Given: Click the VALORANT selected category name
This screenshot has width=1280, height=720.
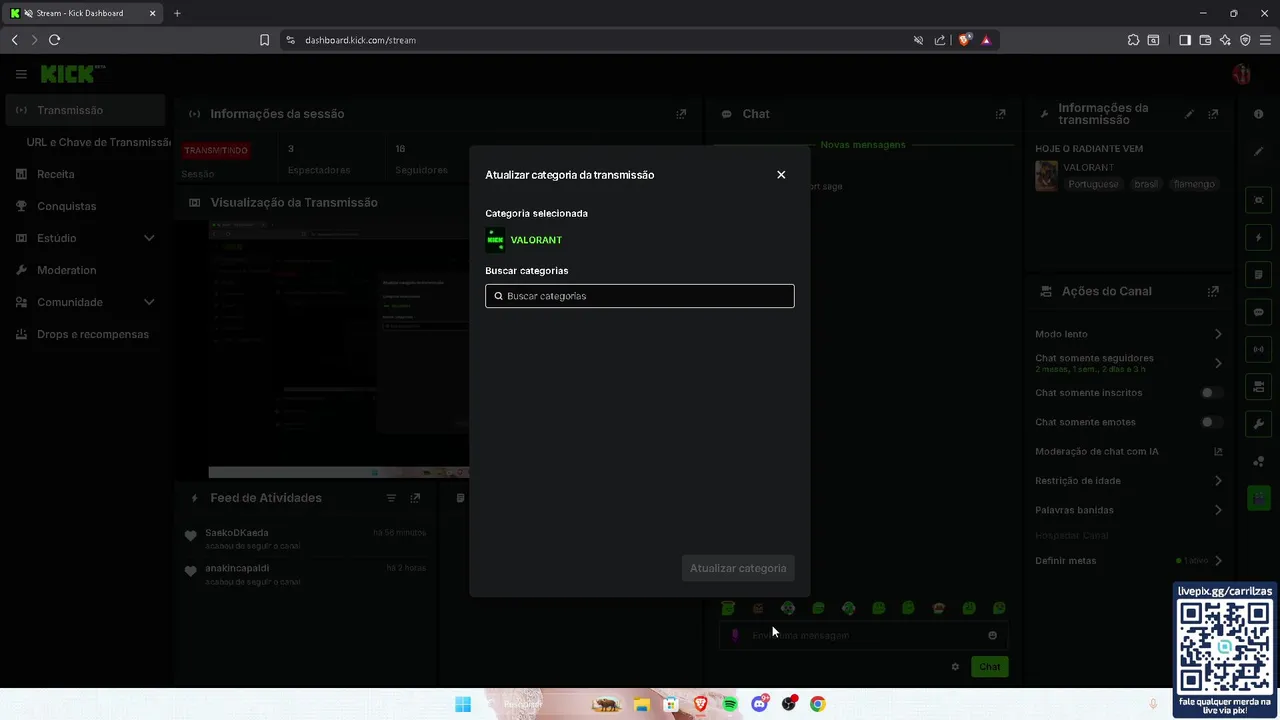Looking at the screenshot, I should click(536, 240).
